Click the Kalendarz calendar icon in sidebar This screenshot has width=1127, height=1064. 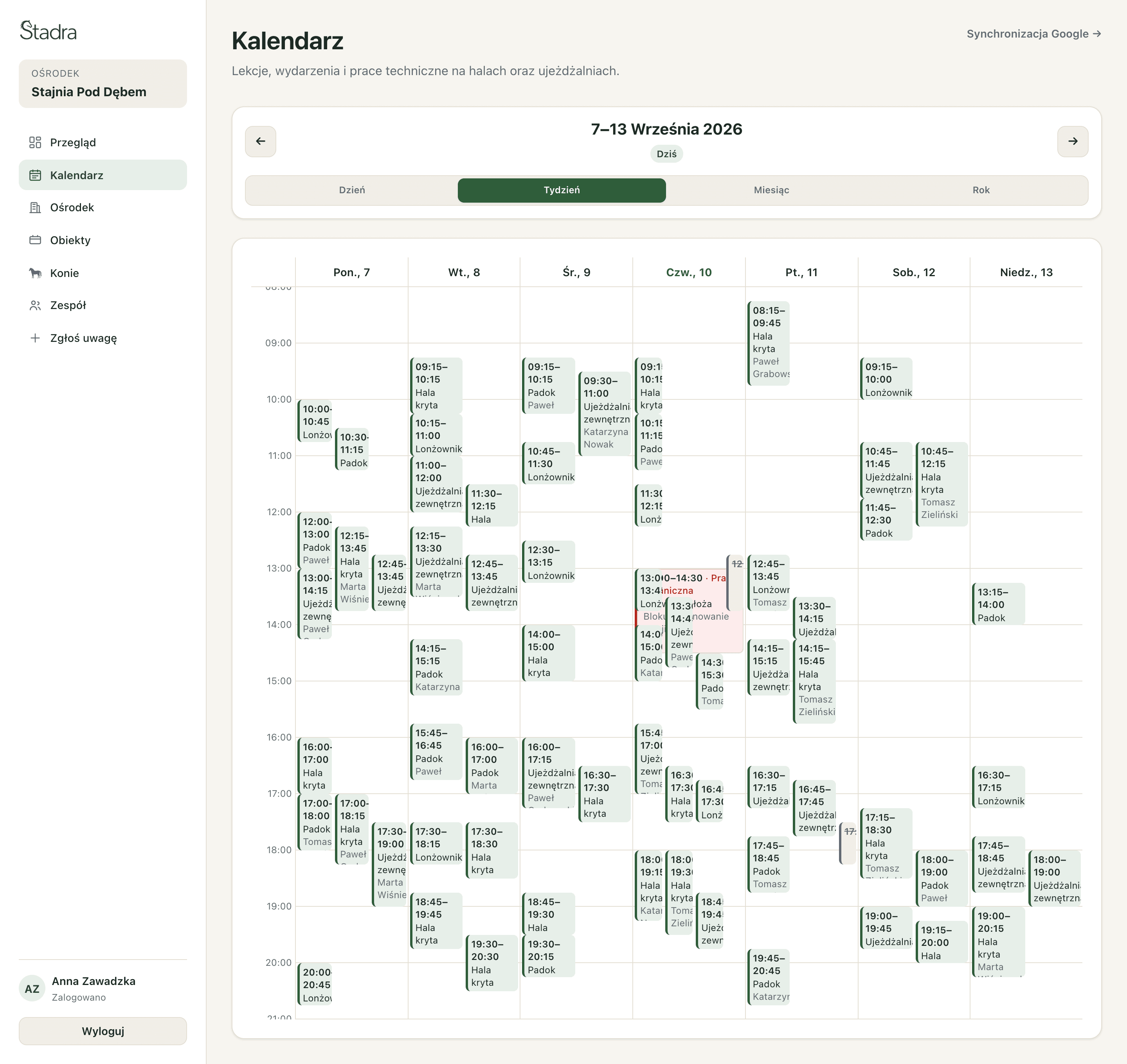pyautogui.click(x=35, y=175)
